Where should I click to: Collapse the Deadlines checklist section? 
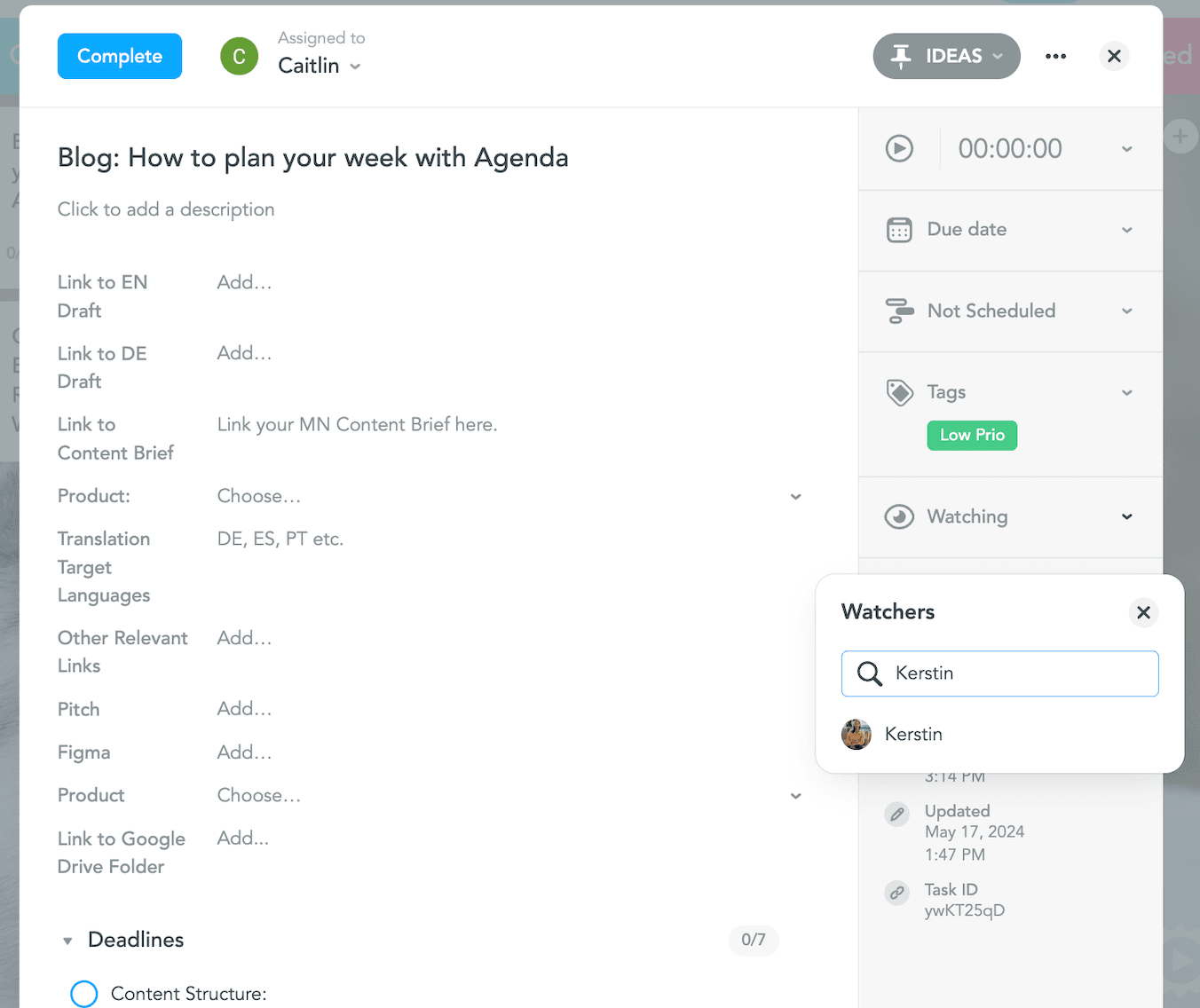67,941
